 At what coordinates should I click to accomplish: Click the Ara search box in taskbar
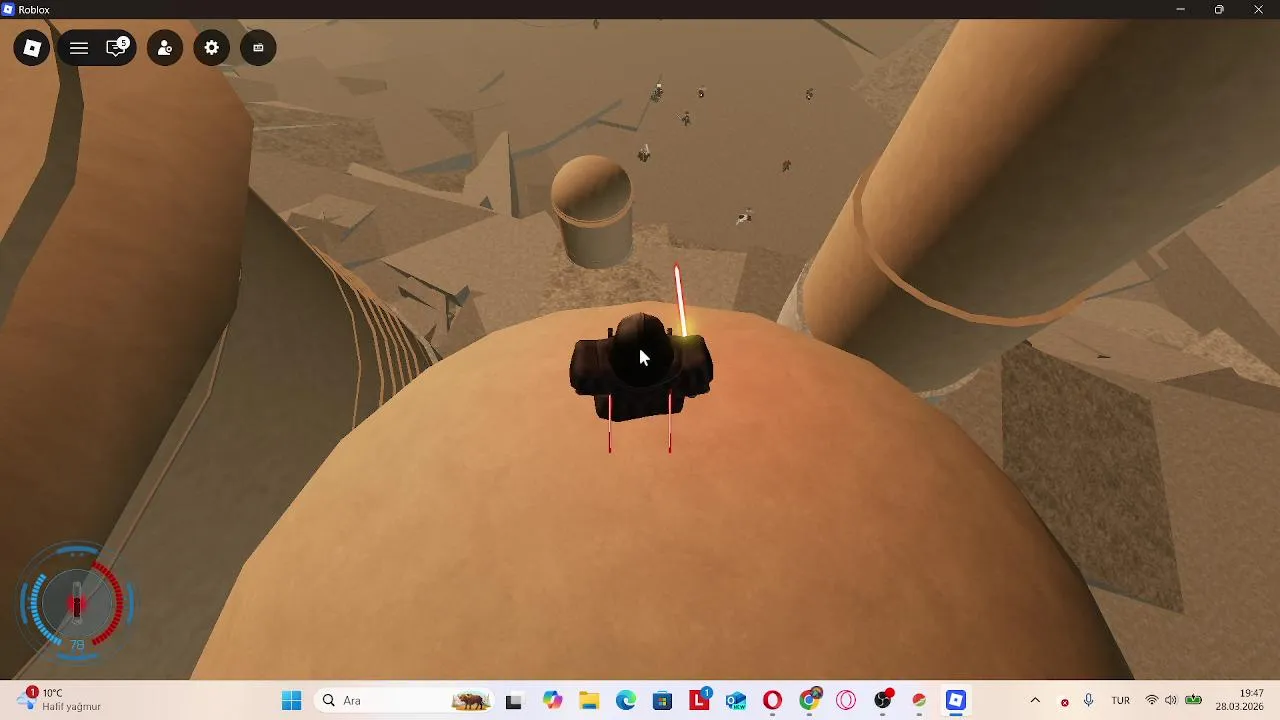click(404, 701)
